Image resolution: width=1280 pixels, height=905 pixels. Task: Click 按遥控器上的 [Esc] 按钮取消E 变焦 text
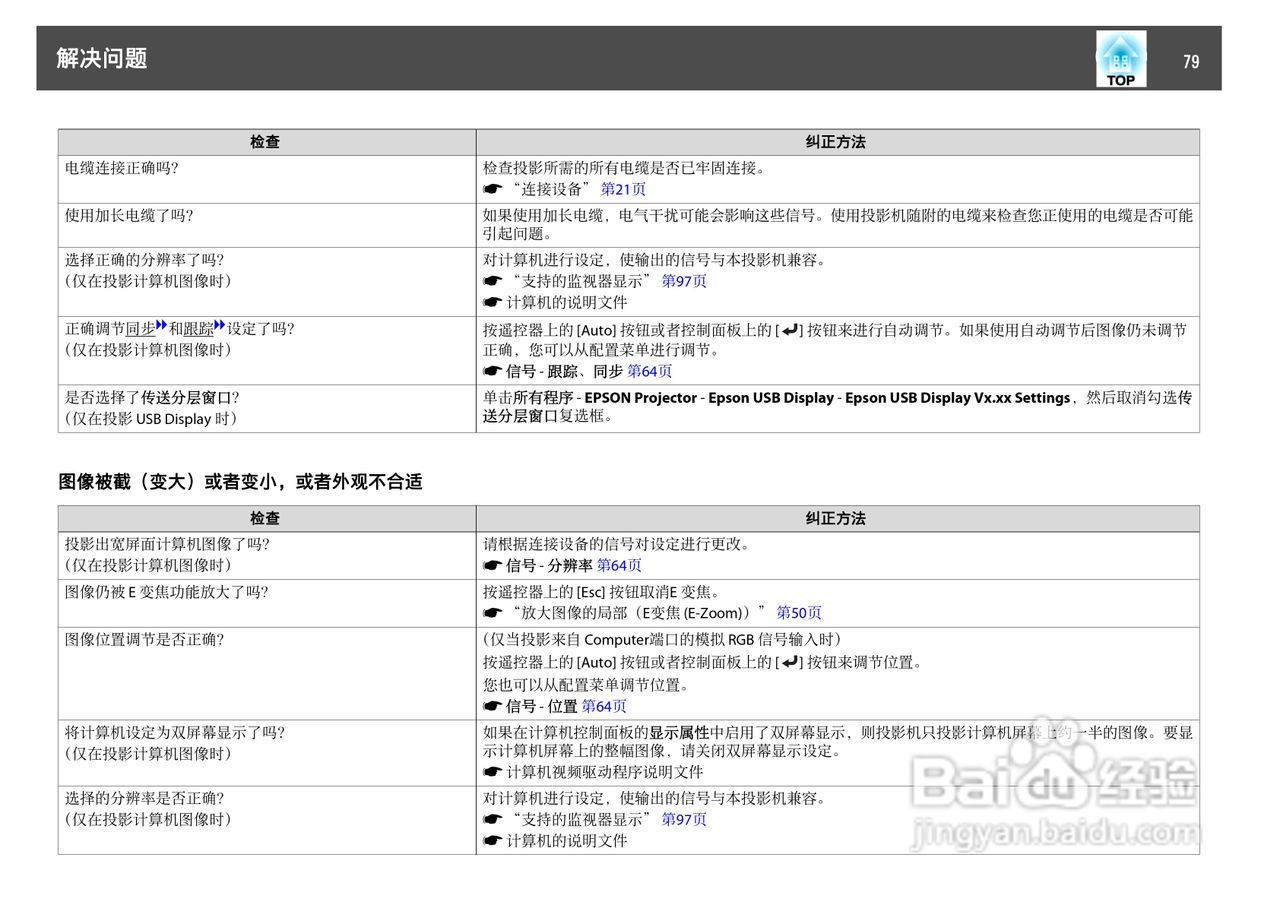(x=601, y=592)
